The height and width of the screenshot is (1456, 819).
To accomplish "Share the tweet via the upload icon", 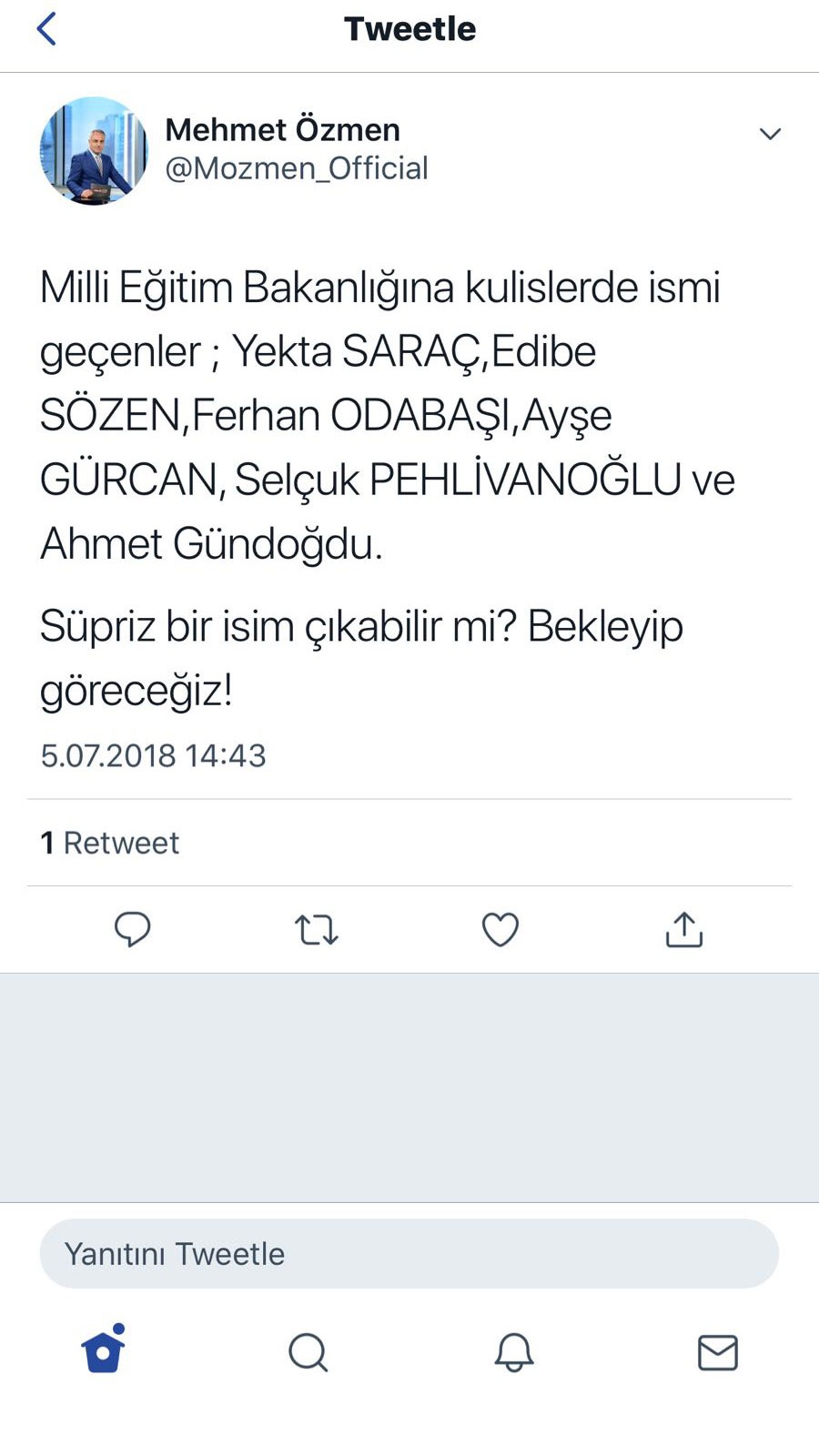I will pos(683,929).
